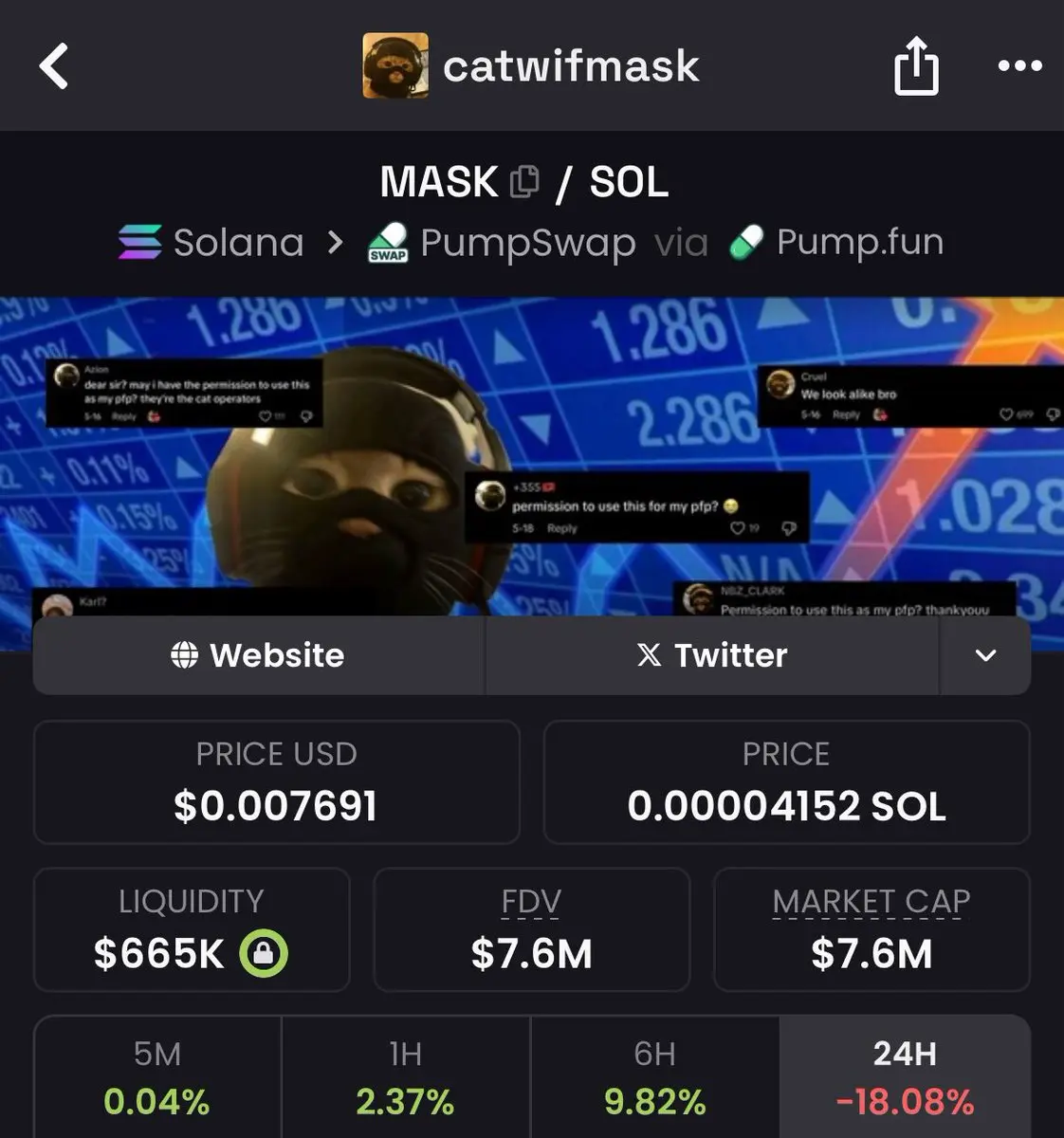Select the 1H timeframe tab
This screenshot has width=1064, height=1138.
pos(406,1077)
